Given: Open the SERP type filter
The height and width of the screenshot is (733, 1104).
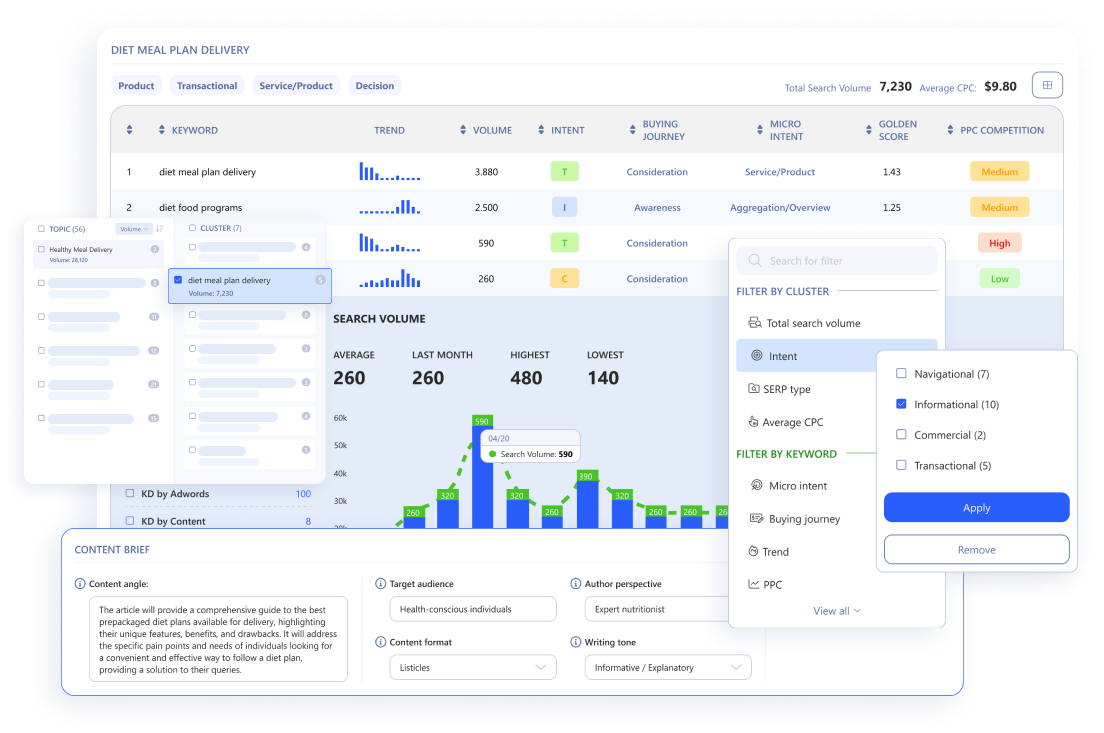Looking at the screenshot, I should pos(756,389).
